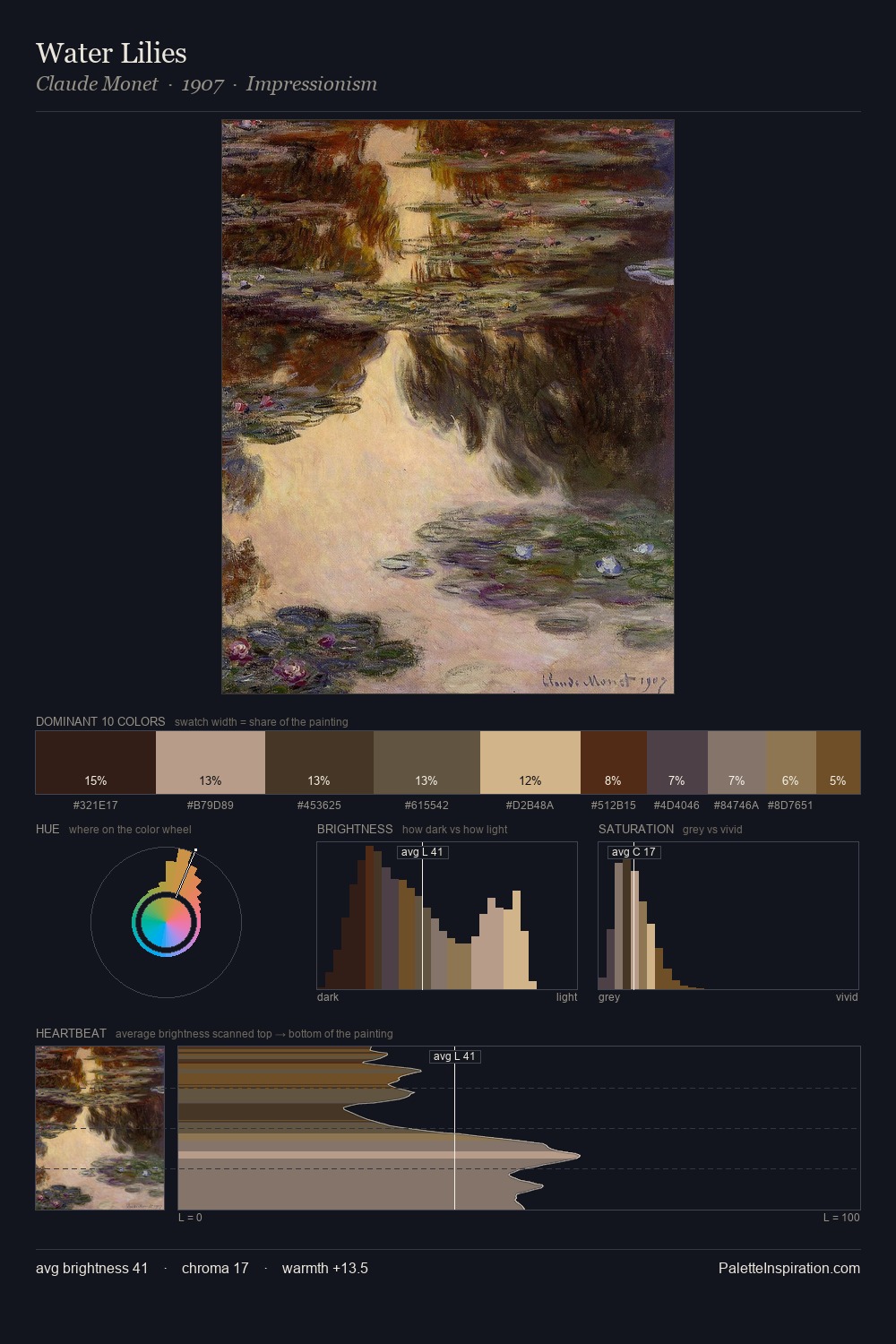896x1344 pixels.
Task: Select the hex label #84746A
Action: click(x=737, y=806)
